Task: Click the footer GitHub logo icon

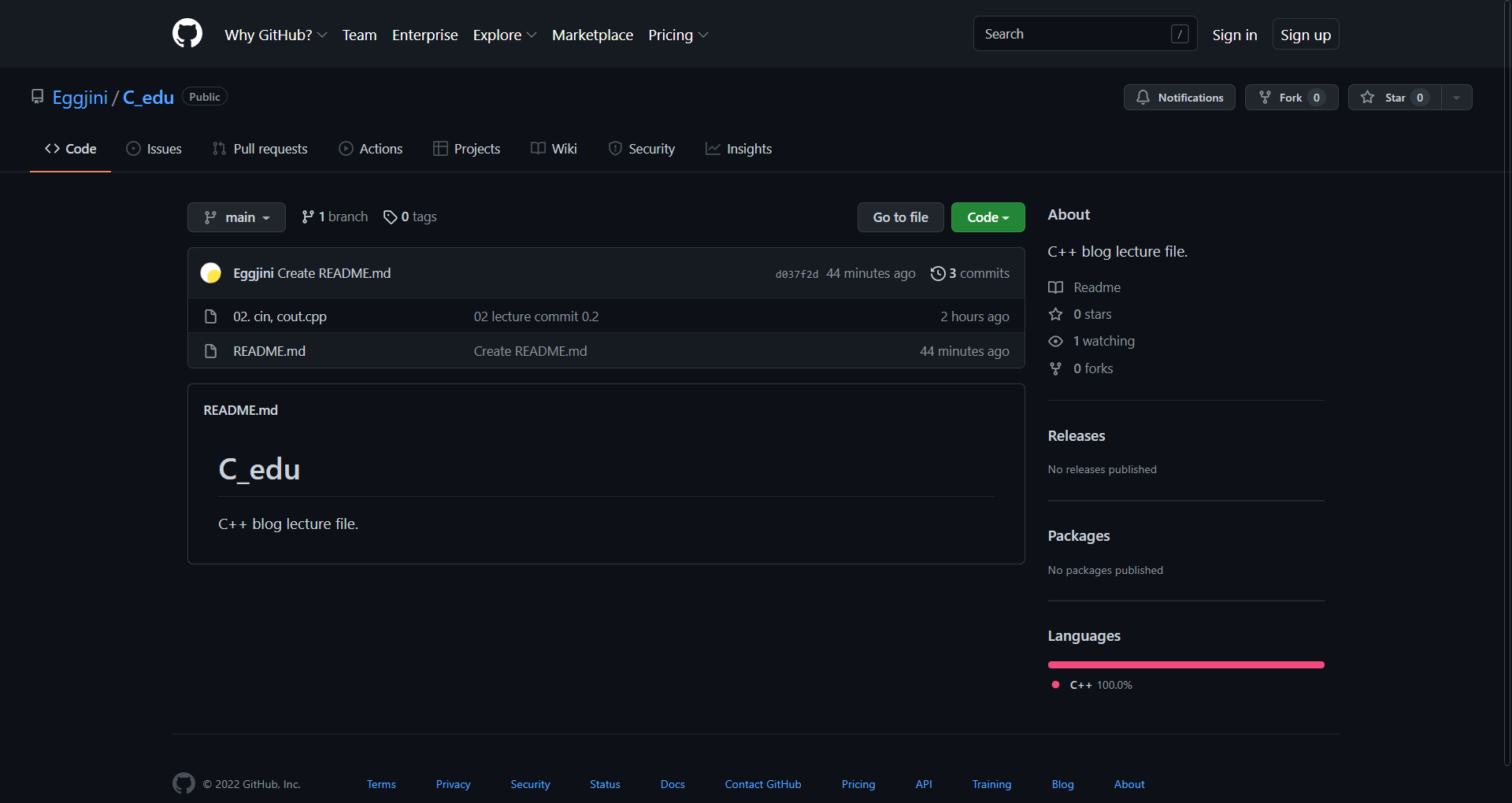Action: [183, 783]
